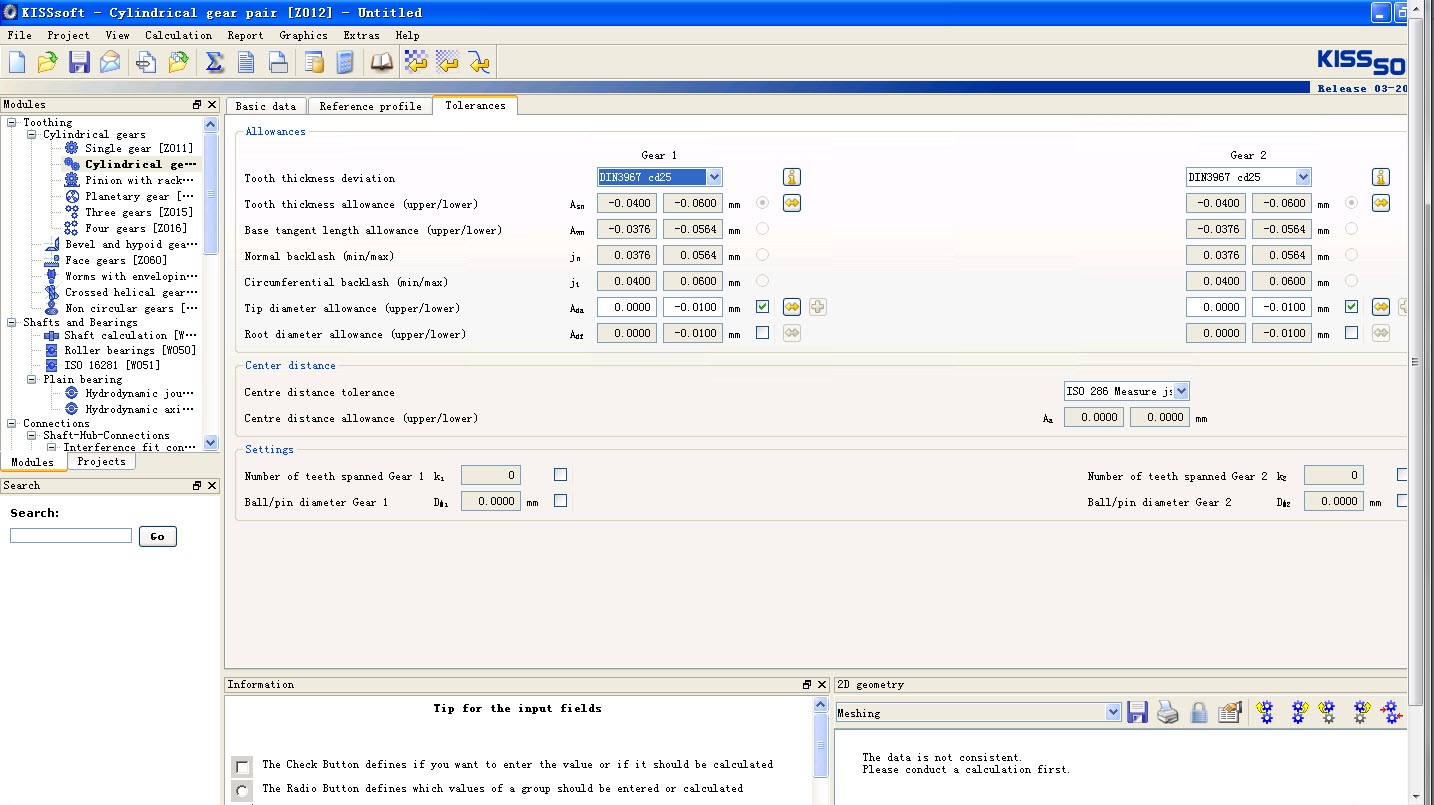Switch to the Basic data tab
Screen dimensions: 1434x805
coord(266,106)
